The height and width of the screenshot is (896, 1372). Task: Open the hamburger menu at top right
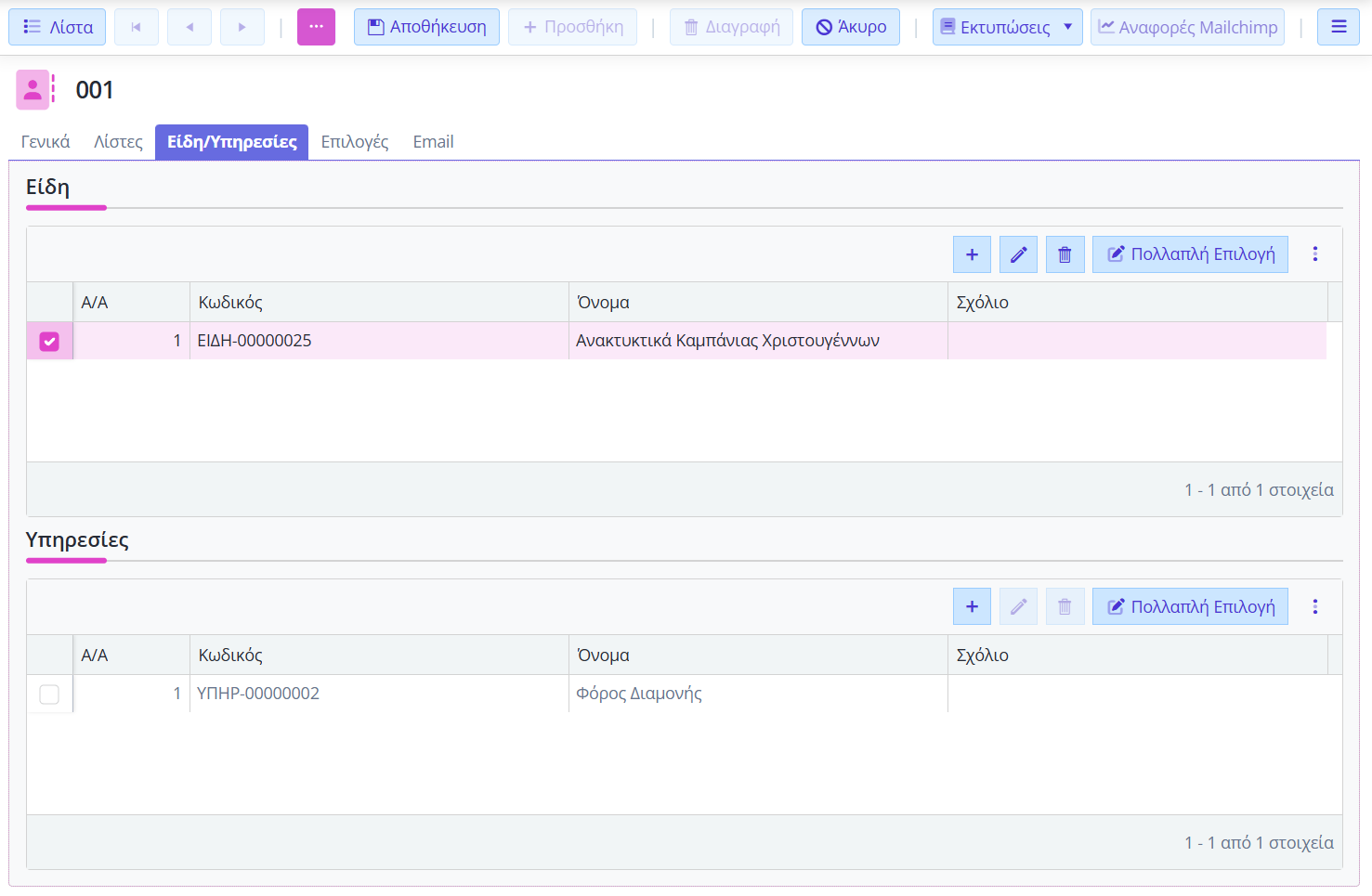pyautogui.click(x=1339, y=28)
